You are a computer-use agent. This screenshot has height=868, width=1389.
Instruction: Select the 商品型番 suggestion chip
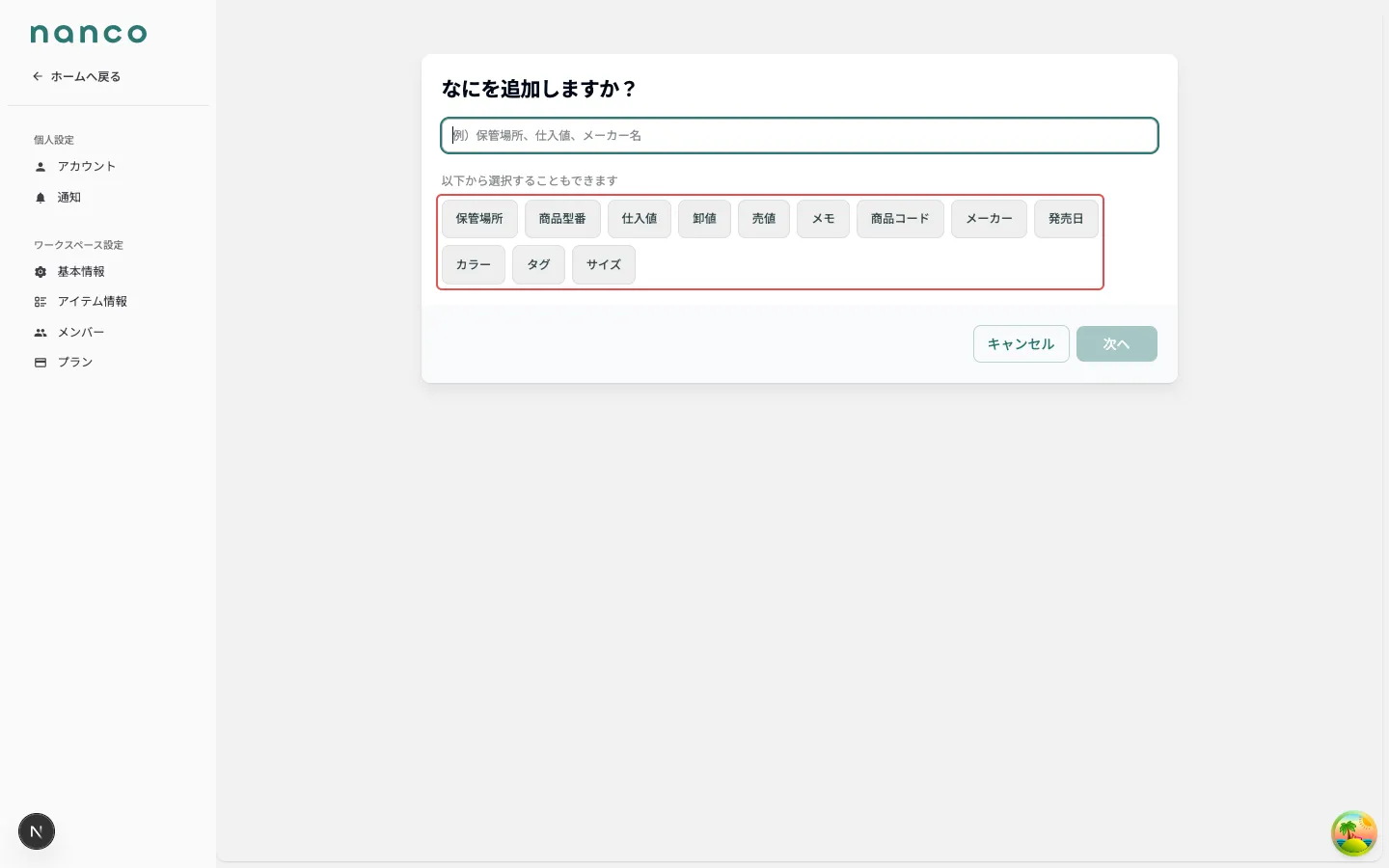(562, 219)
